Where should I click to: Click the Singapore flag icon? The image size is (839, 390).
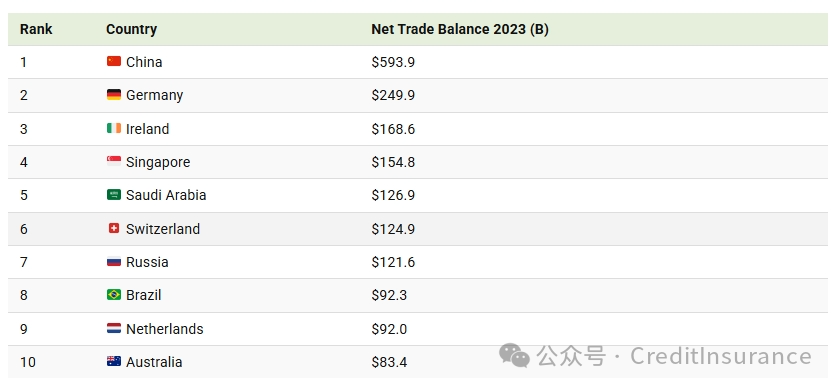tap(113, 162)
